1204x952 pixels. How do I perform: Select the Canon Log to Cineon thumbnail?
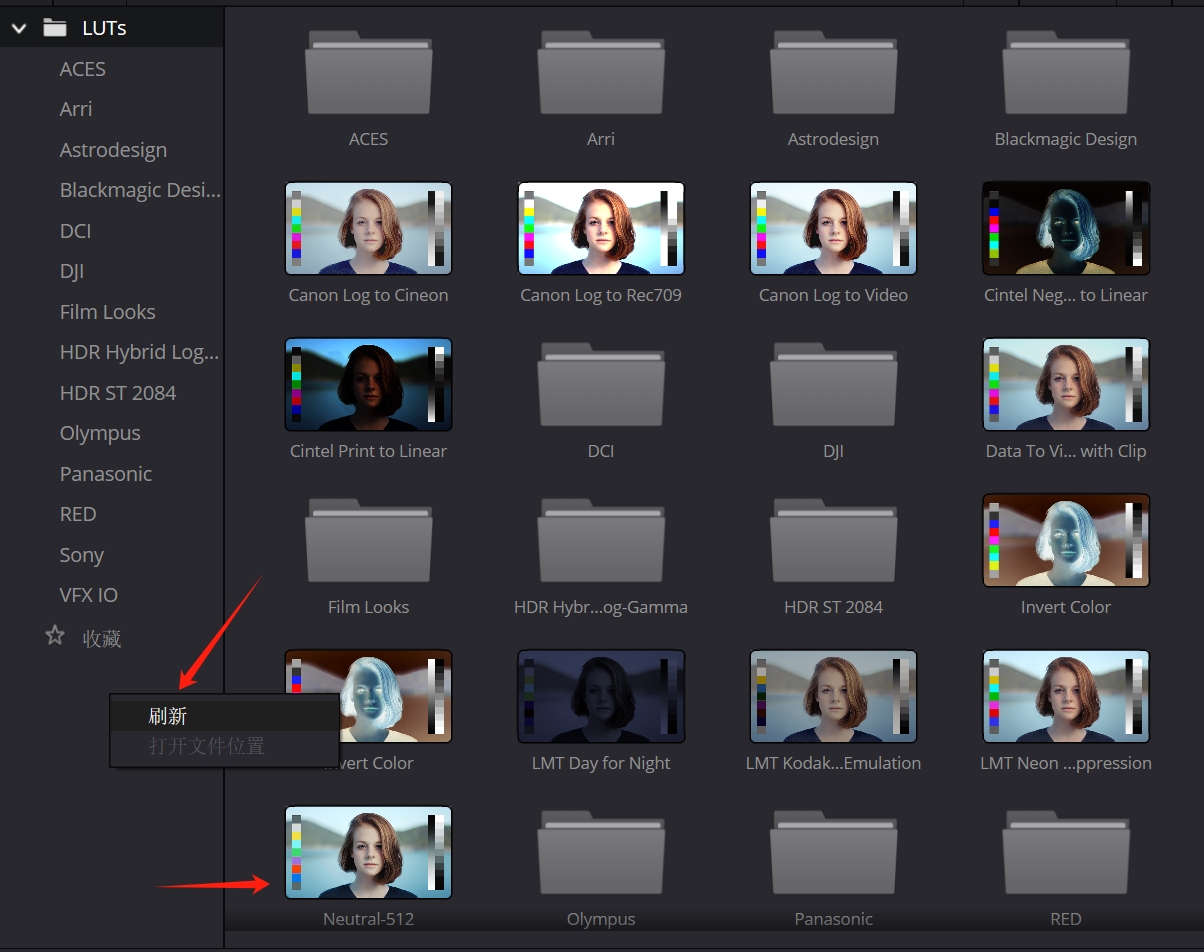tap(368, 228)
